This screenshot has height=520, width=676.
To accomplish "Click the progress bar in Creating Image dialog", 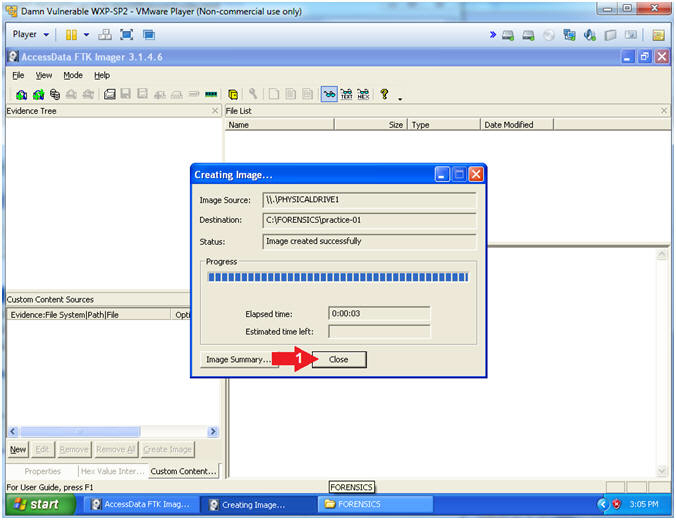I will [x=338, y=277].
